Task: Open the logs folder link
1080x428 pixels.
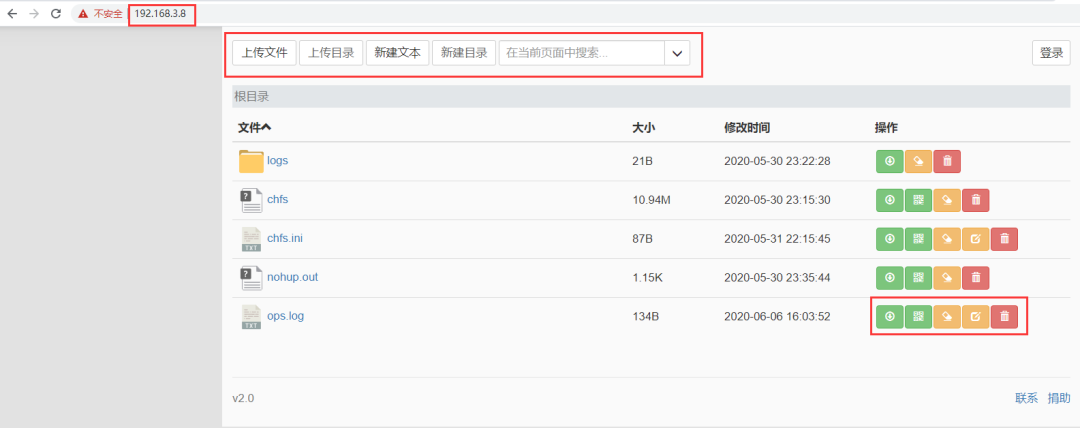Action: pyautogui.click(x=278, y=160)
